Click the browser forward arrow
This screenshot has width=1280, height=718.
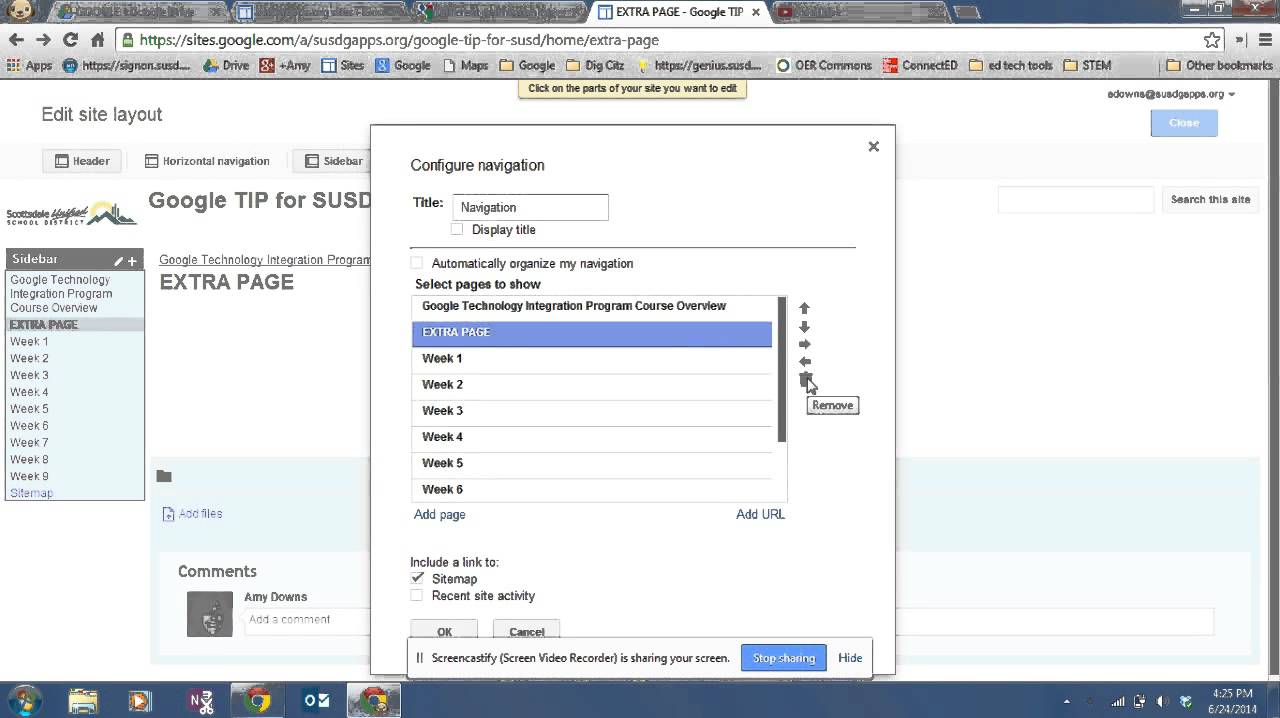(x=43, y=40)
